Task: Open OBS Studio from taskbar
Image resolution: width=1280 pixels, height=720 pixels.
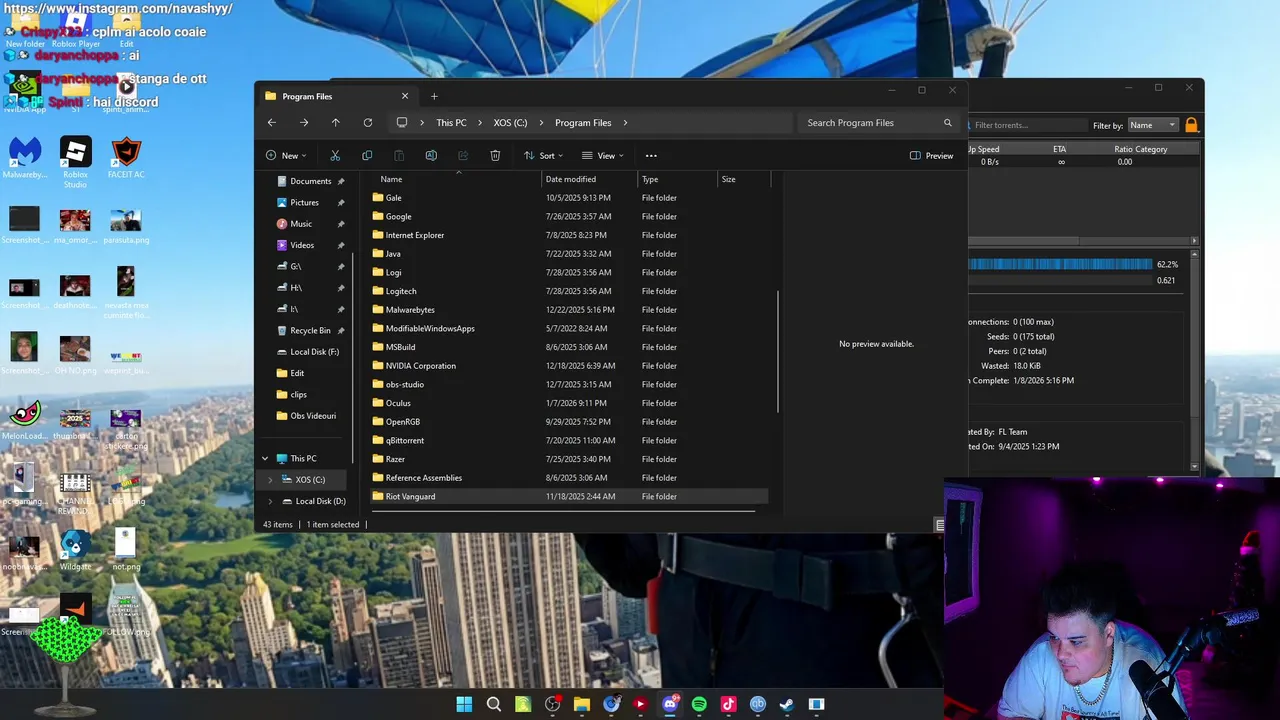Action: coord(552,704)
